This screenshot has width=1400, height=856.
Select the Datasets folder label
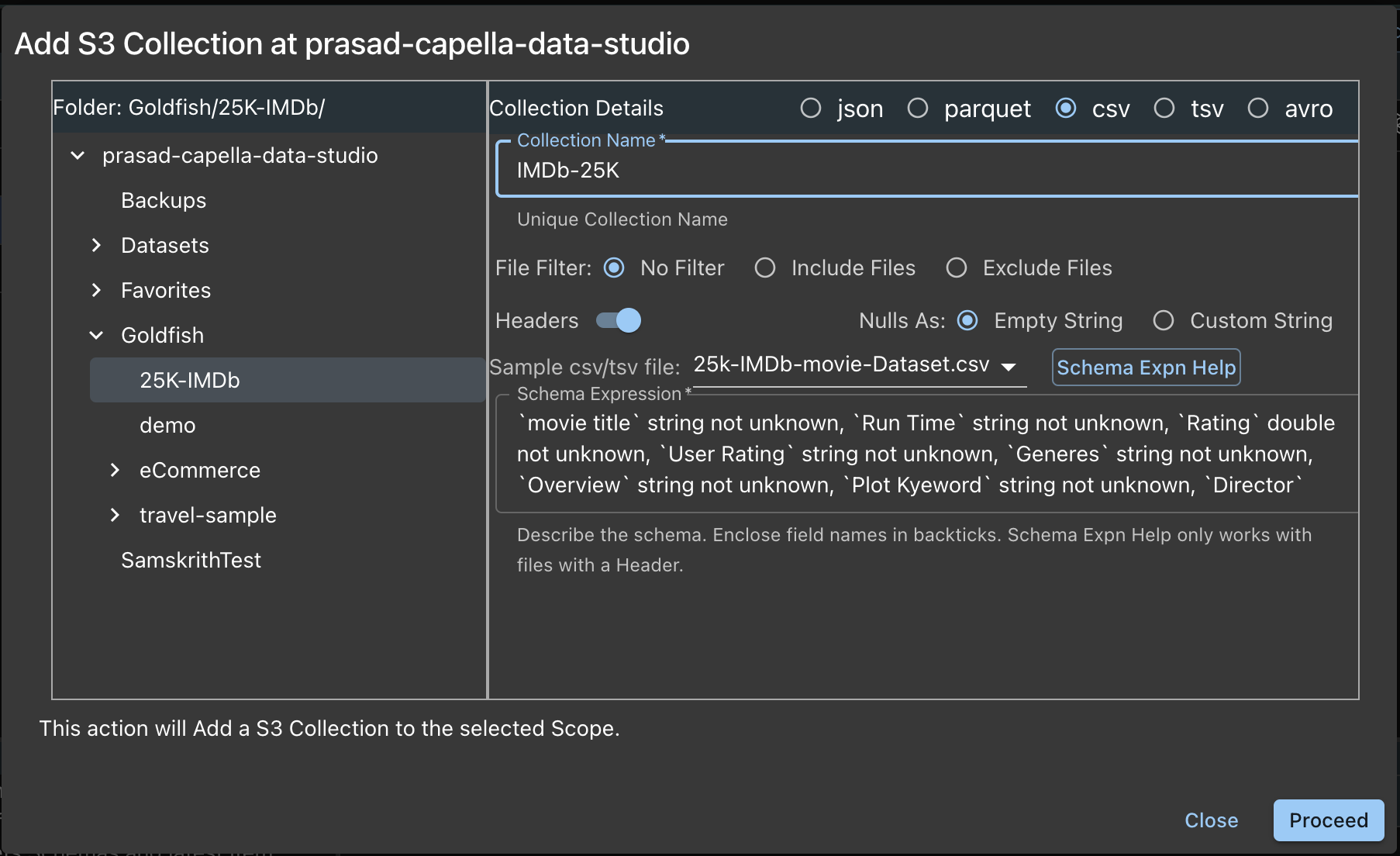[x=165, y=245]
